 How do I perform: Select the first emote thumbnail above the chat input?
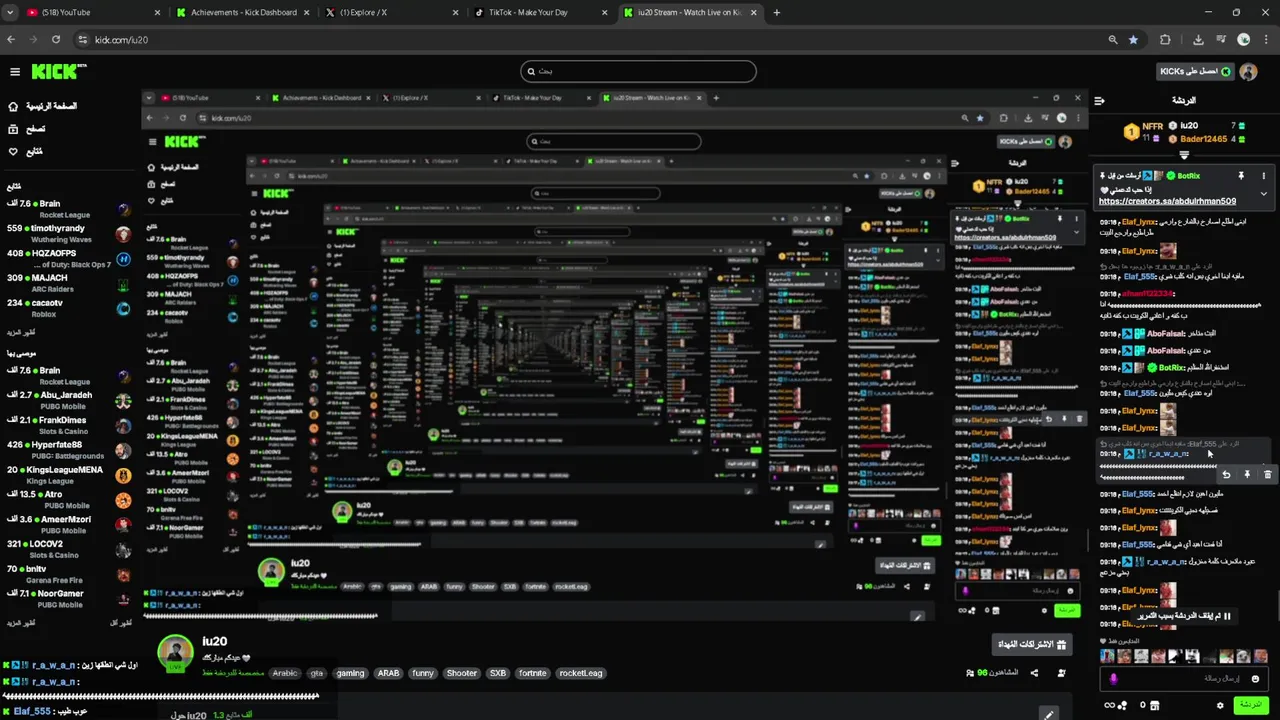click(1107, 656)
